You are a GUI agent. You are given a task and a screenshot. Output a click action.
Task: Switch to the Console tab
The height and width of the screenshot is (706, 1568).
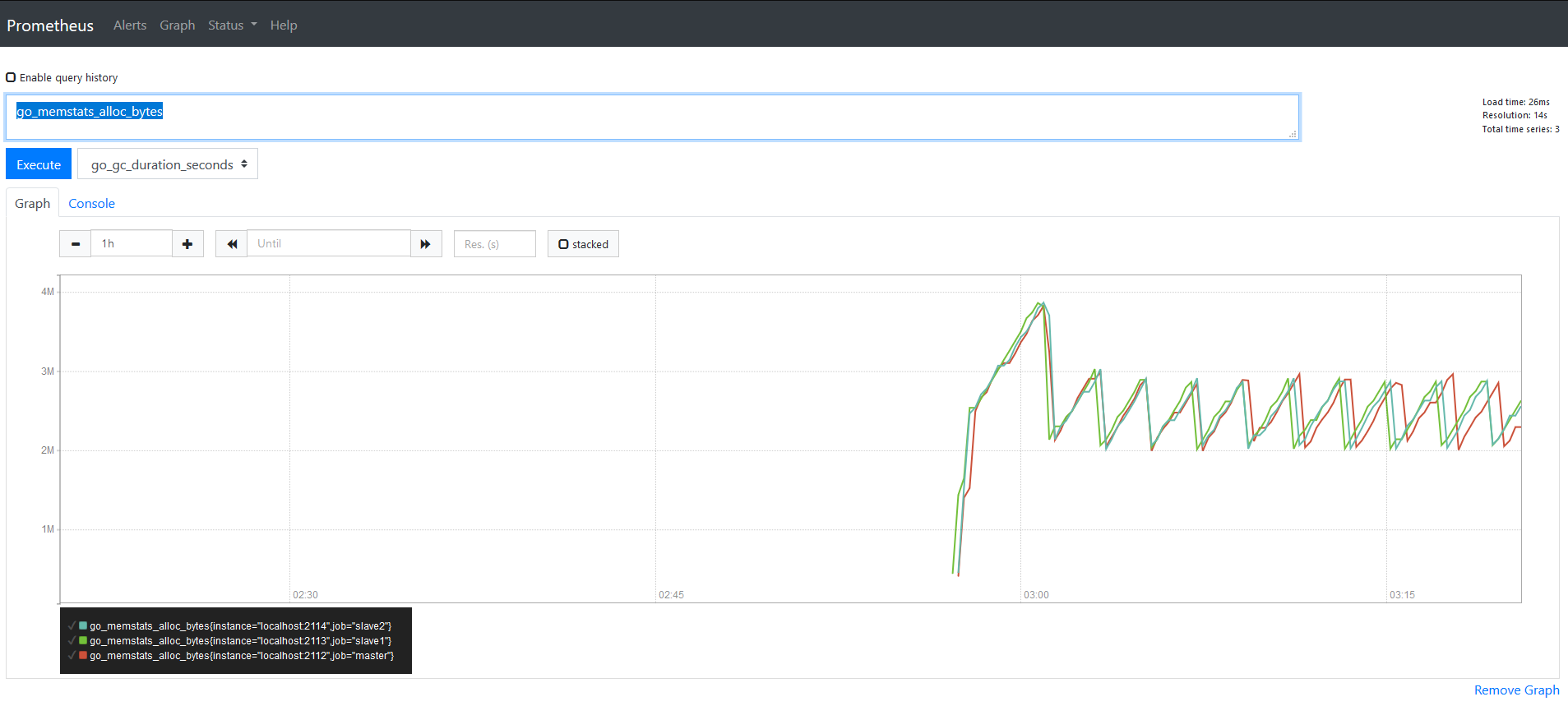click(x=91, y=204)
